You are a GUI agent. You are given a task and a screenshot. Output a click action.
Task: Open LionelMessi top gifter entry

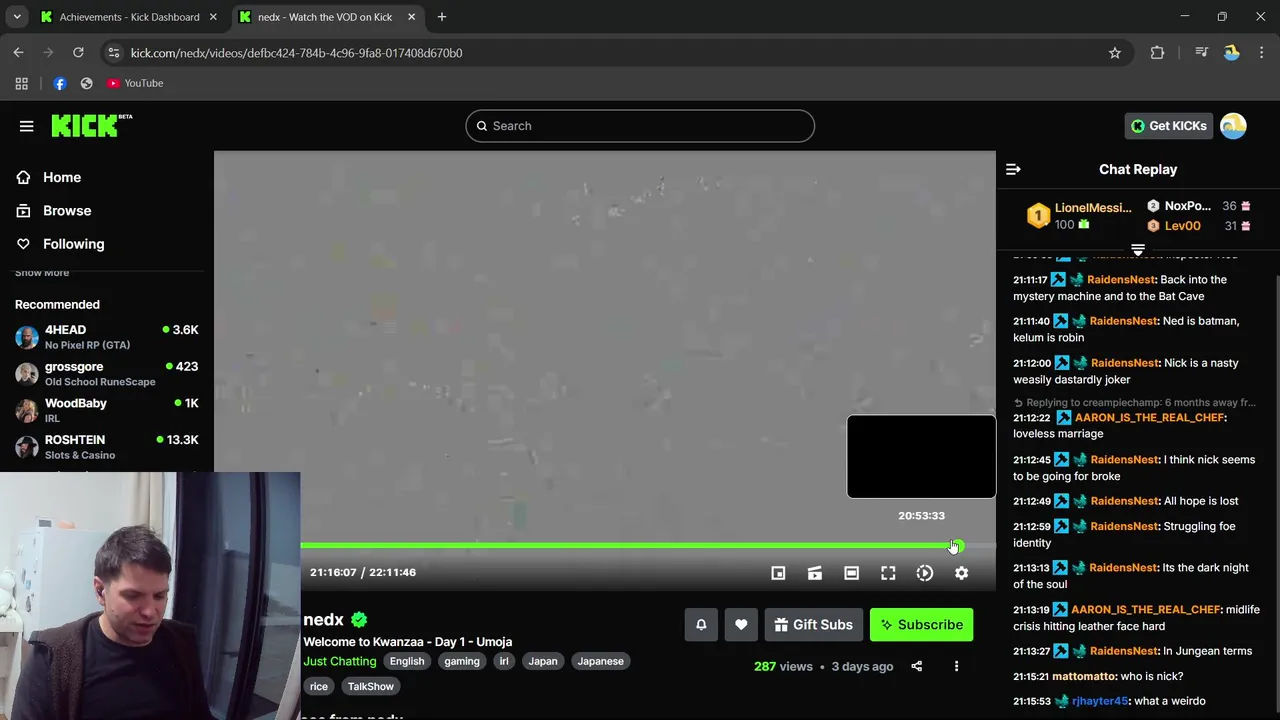tap(1081, 215)
